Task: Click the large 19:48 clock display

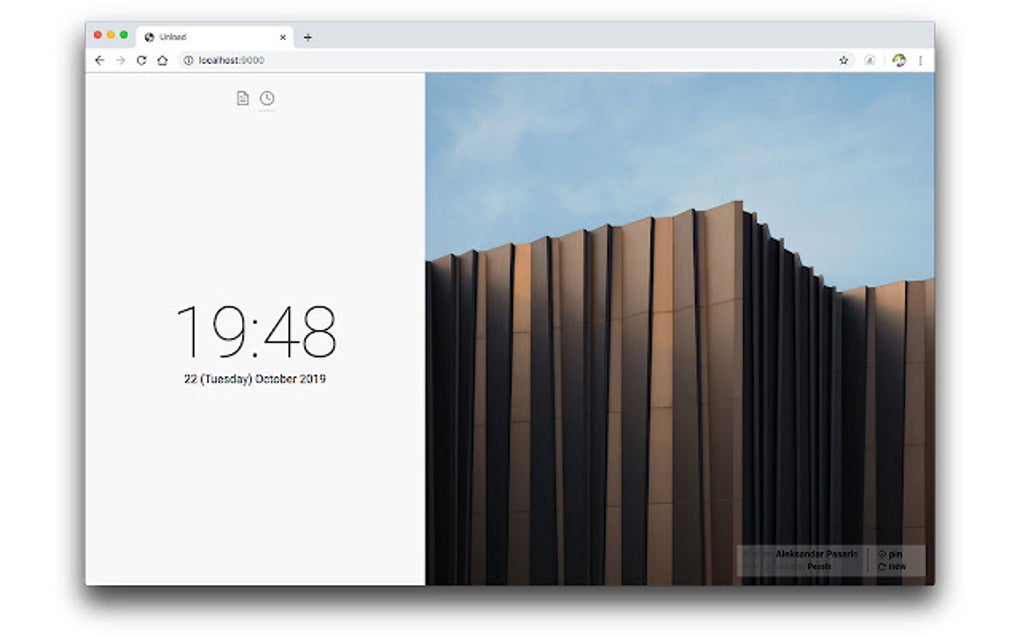Action: 256,330
